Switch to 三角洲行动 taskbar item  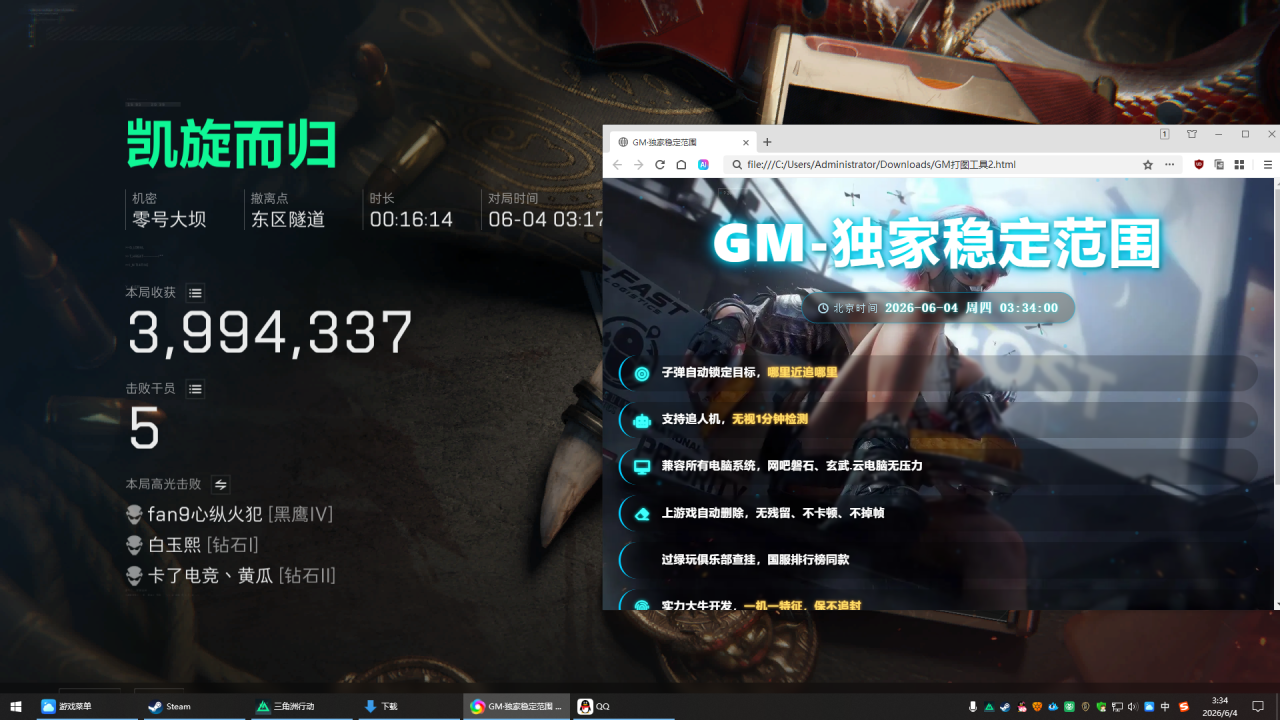tap(302, 706)
